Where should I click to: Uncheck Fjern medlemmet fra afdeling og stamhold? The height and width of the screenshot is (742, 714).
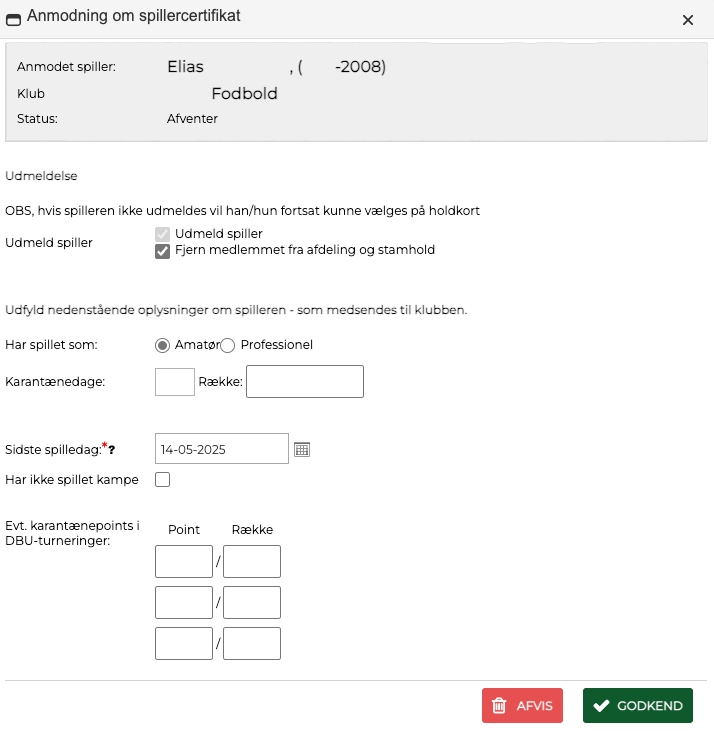[x=162, y=251]
